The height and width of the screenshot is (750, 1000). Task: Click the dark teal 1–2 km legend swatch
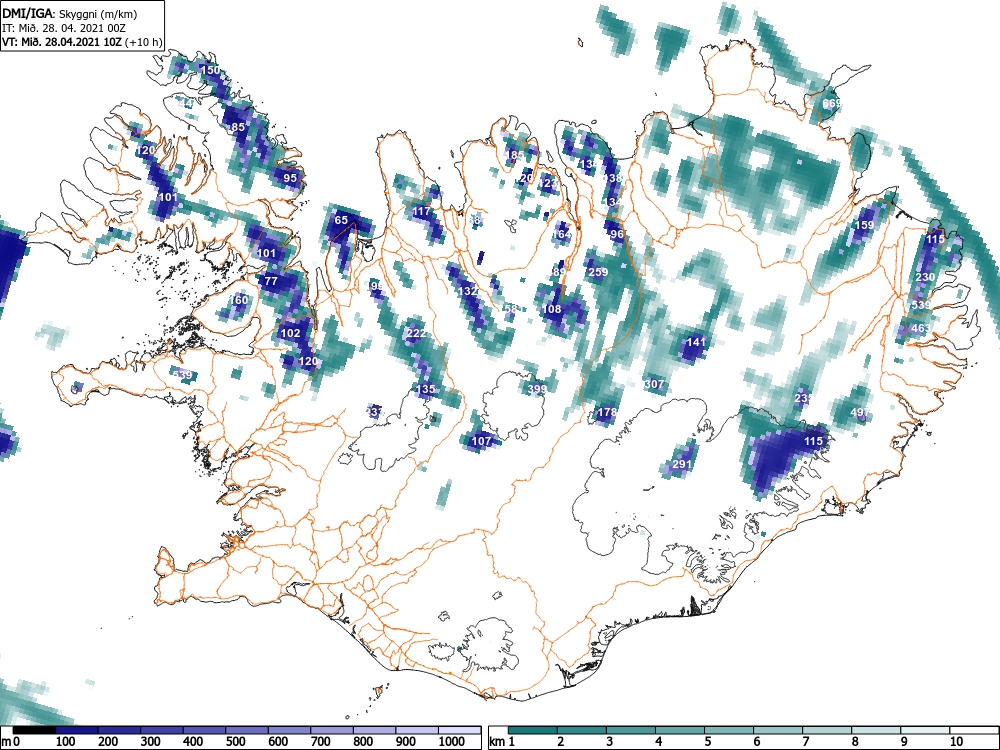click(x=533, y=729)
